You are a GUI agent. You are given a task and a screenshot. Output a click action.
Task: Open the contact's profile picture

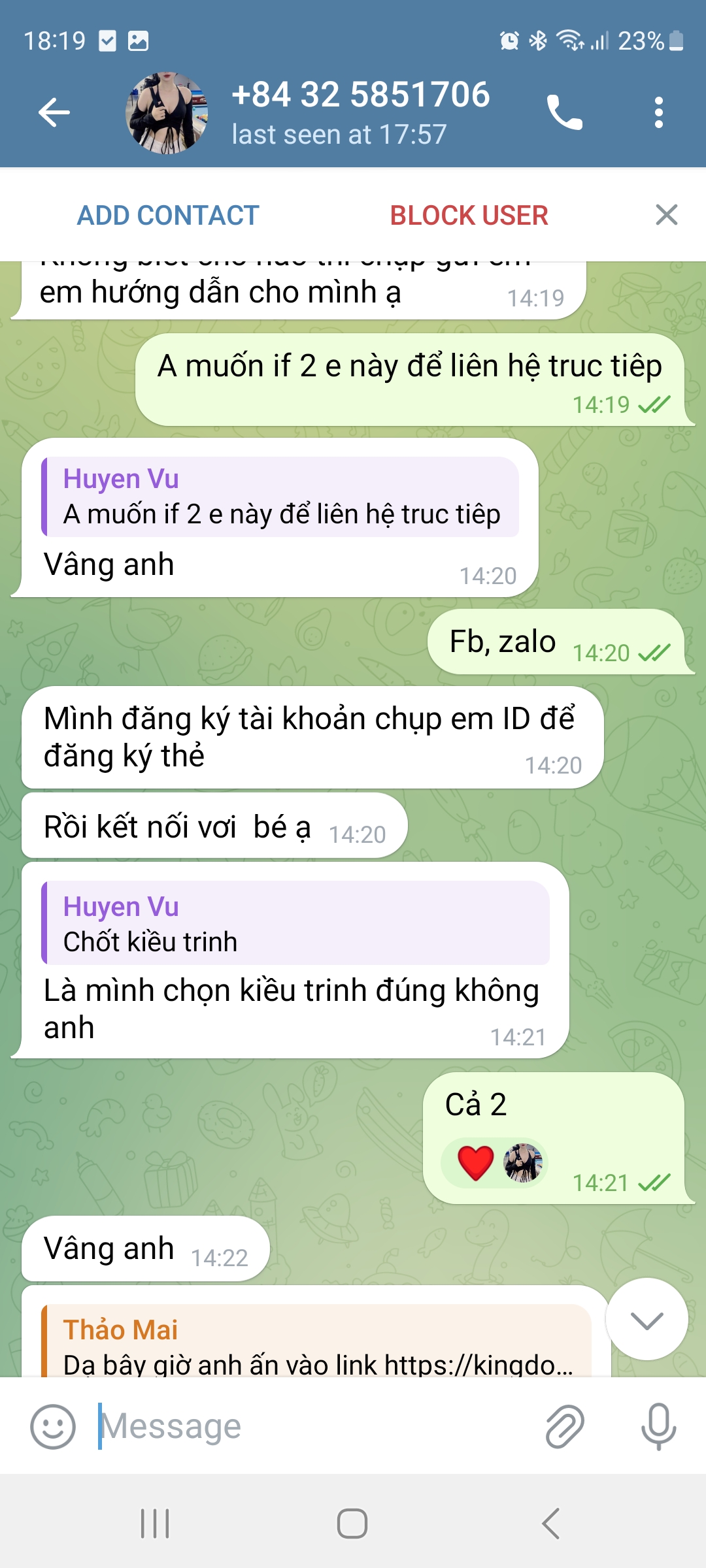click(x=167, y=112)
